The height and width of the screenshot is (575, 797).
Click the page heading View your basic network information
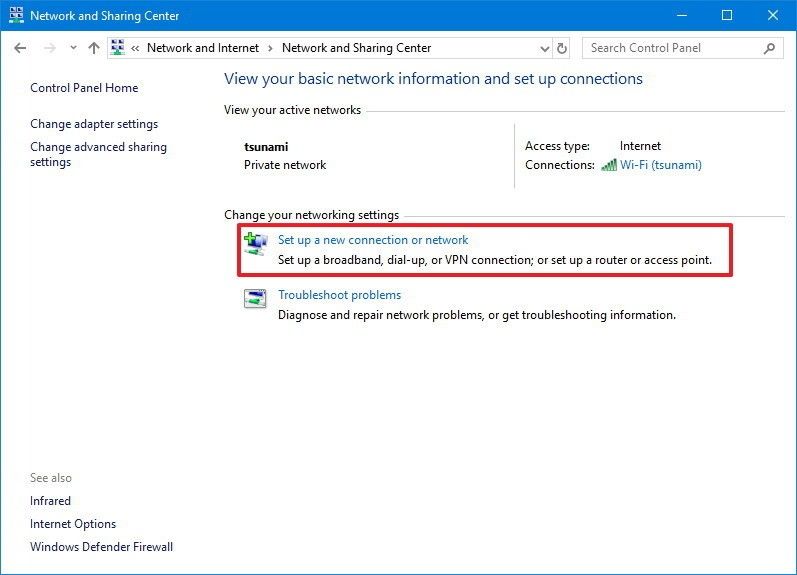pyautogui.click(x=433, y=79)
